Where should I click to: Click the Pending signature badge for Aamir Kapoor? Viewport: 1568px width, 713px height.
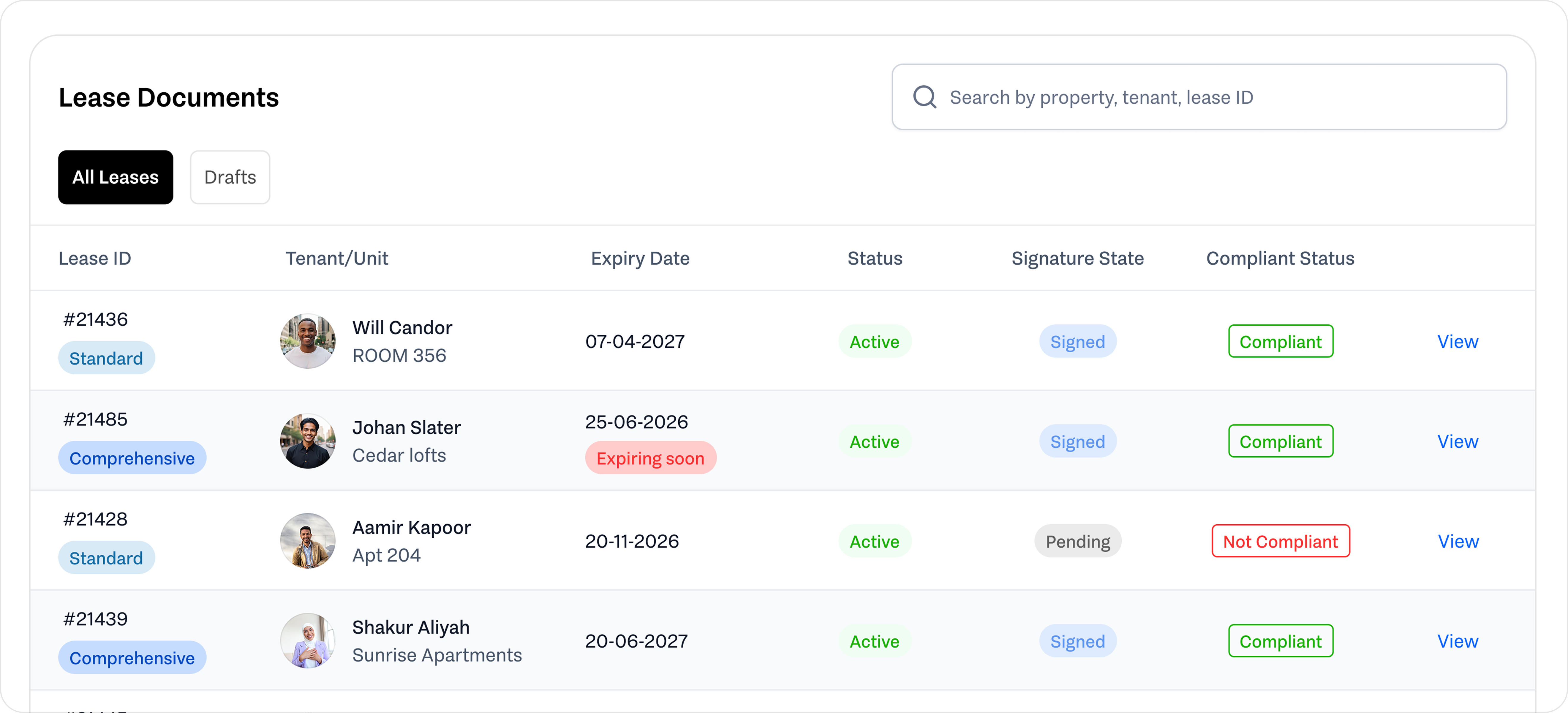click(x=1077, y=541)
